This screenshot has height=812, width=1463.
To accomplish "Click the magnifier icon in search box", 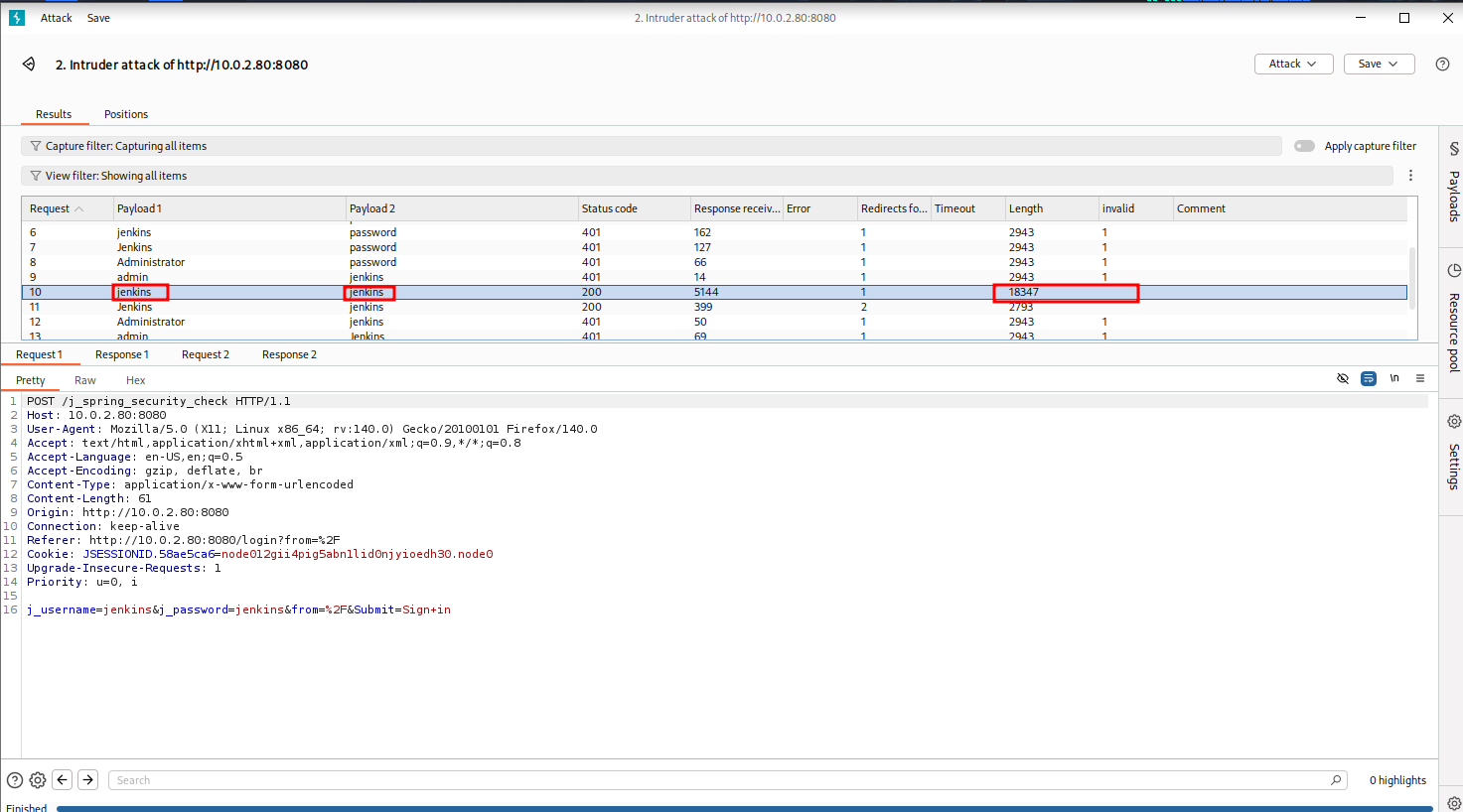I will pos(1336,780).
